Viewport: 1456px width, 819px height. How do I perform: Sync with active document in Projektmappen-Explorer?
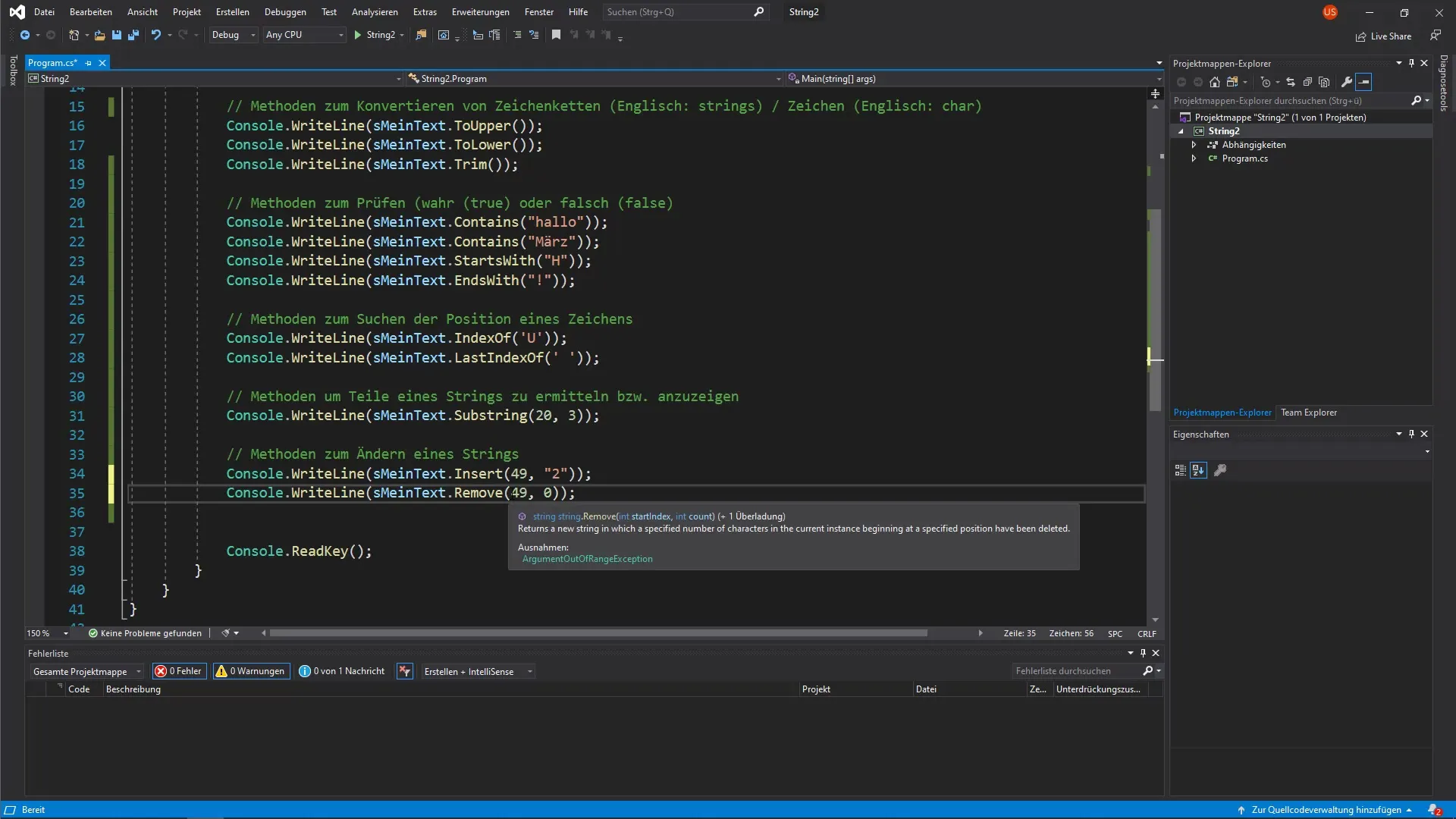tap(1291, 82)
